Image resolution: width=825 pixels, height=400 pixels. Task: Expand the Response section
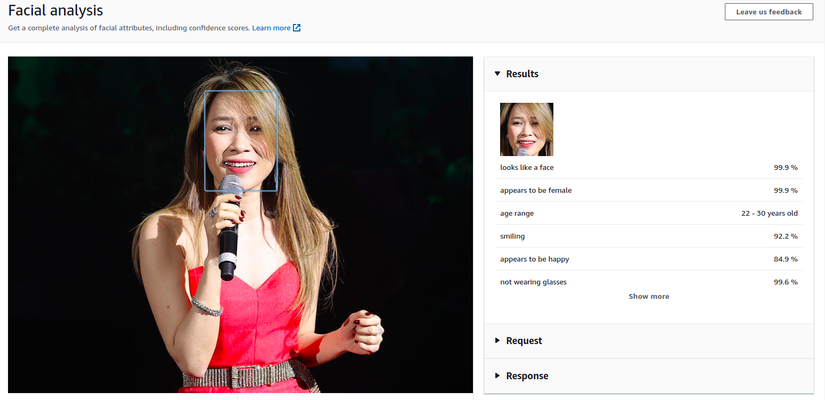(x=649, y=376)
